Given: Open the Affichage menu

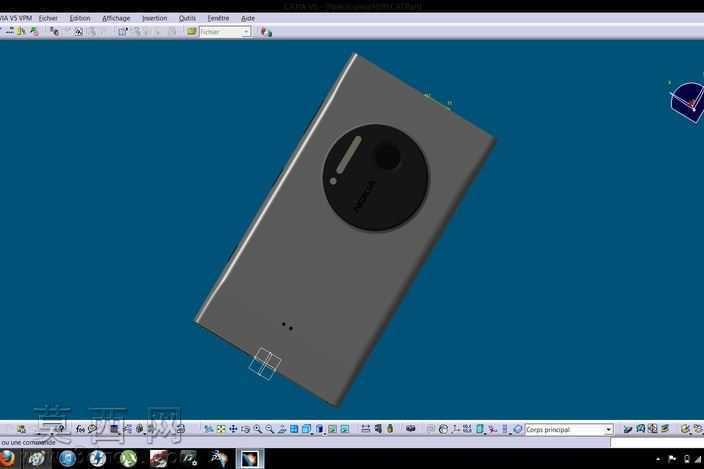Looking at the screenshot, I should [x=116, y=18].
